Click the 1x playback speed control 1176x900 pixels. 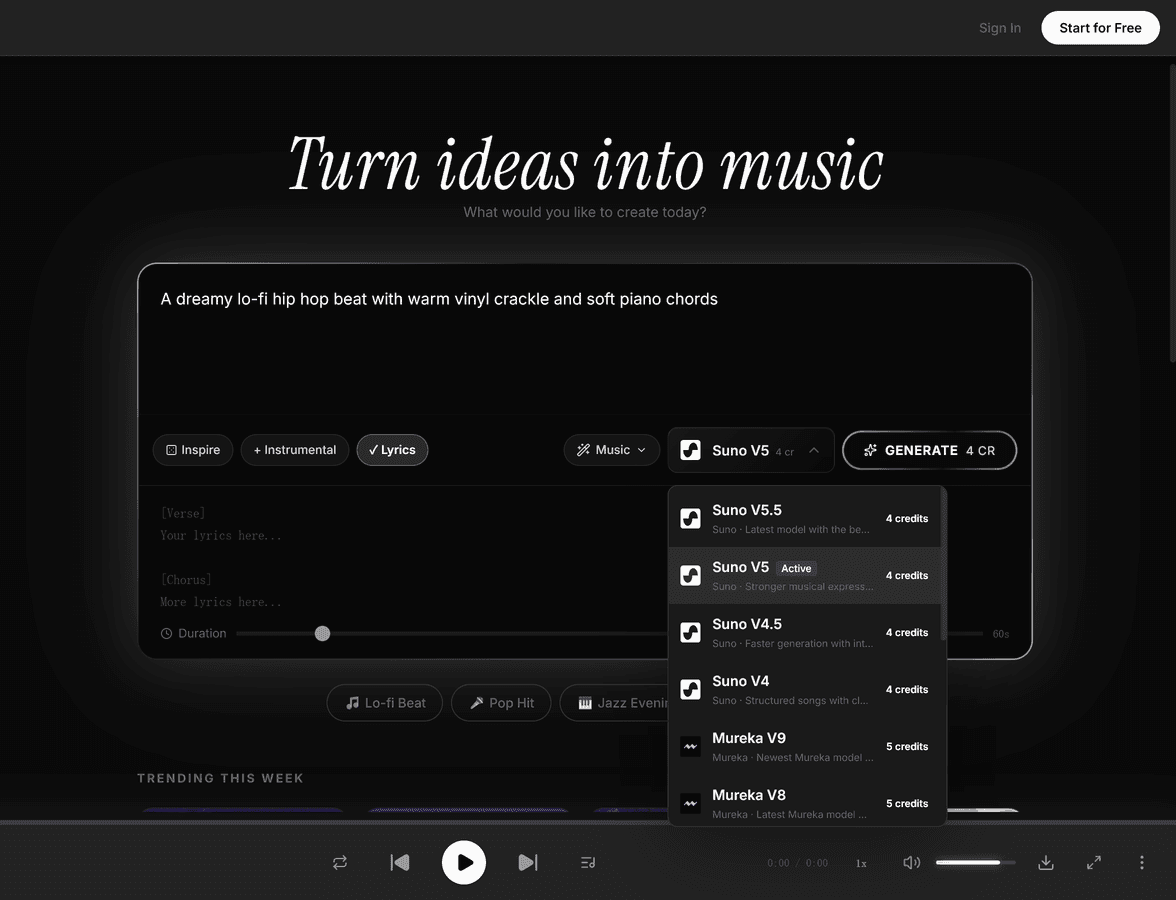[x=861, y=863]
